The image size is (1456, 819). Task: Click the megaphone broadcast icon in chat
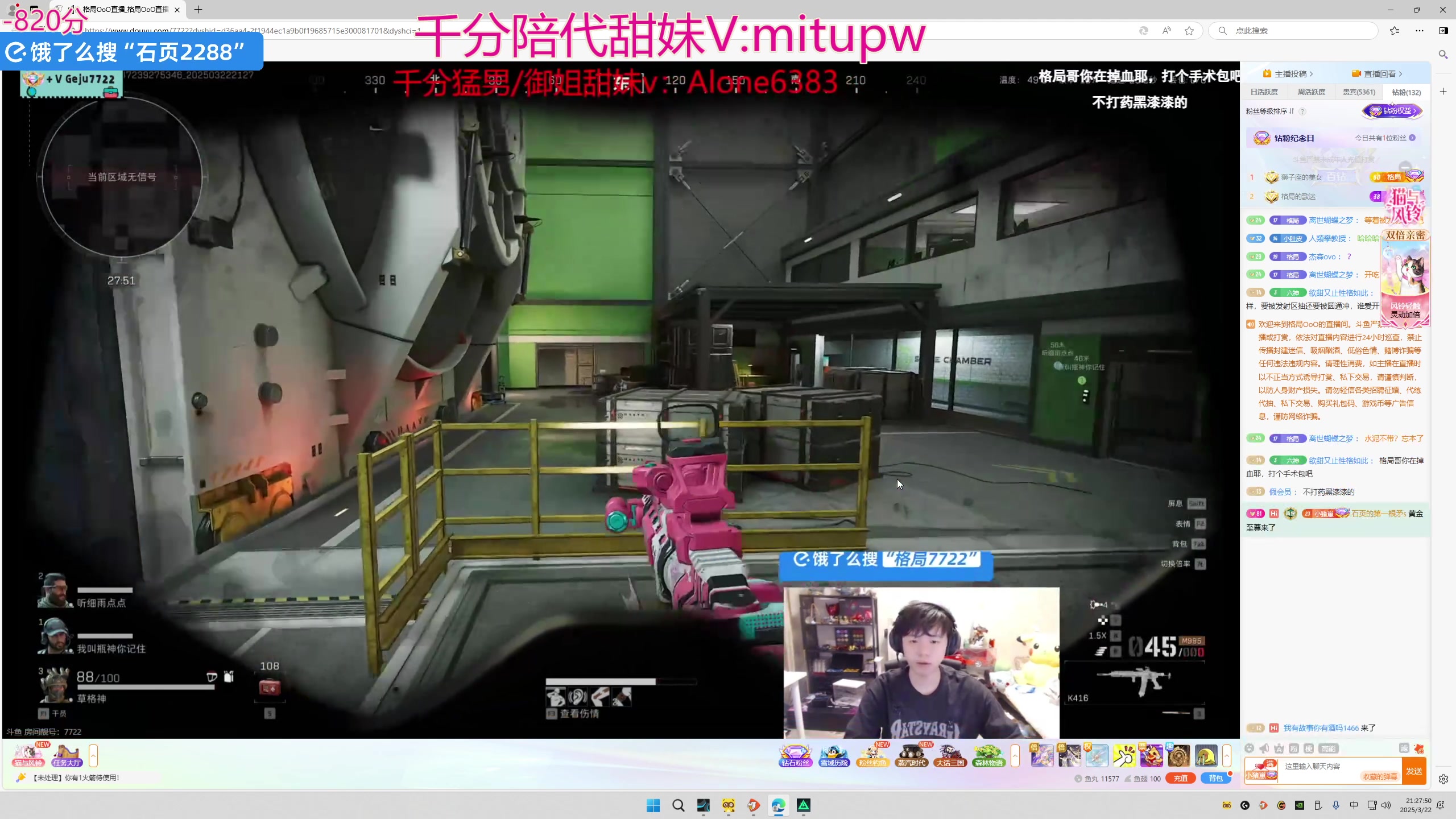coord(1264,748)
